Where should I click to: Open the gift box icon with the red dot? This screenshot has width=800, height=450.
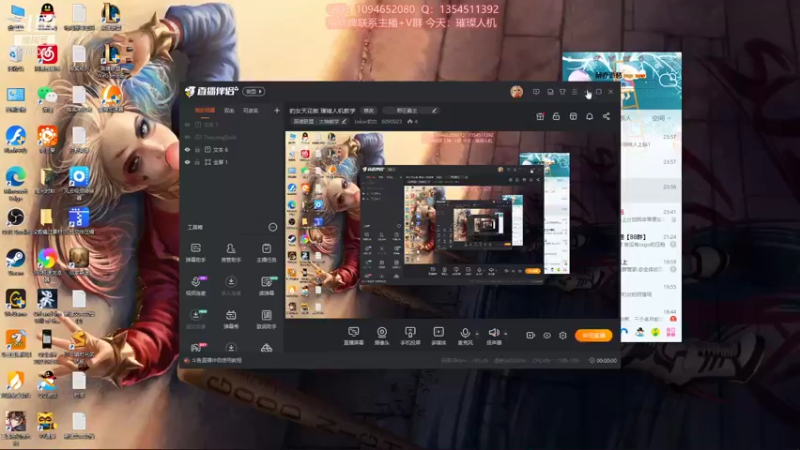coord(540,116)
